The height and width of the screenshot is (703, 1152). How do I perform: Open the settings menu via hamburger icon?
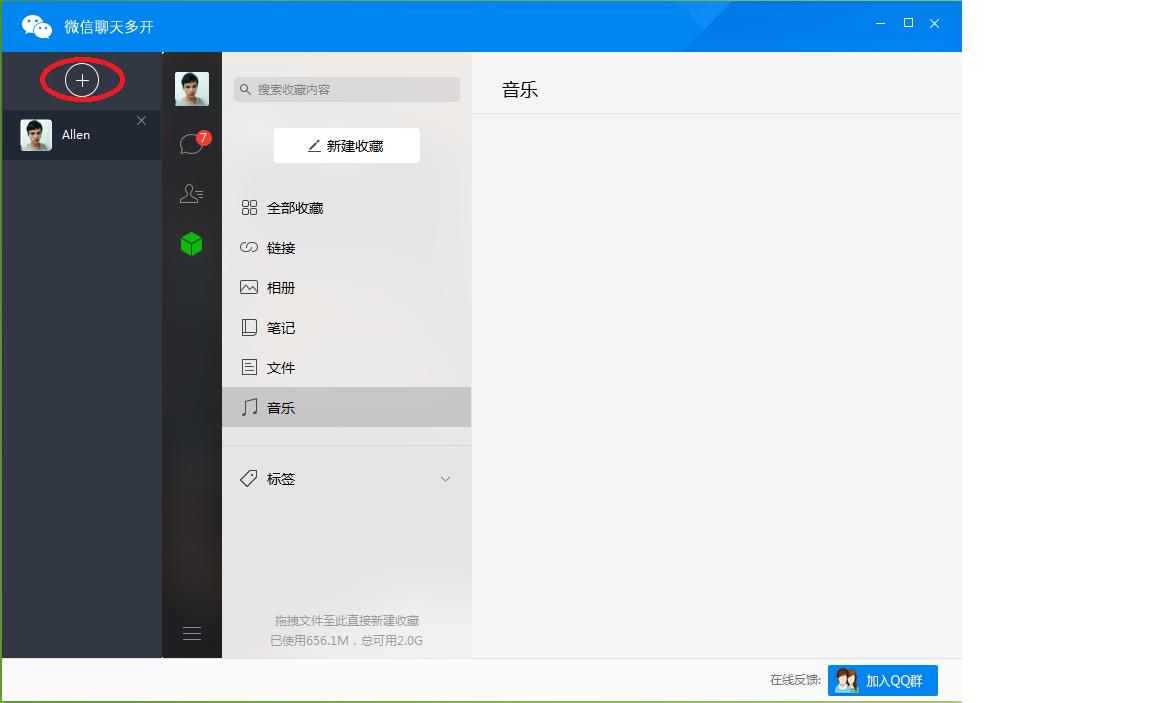click(191, 632)
